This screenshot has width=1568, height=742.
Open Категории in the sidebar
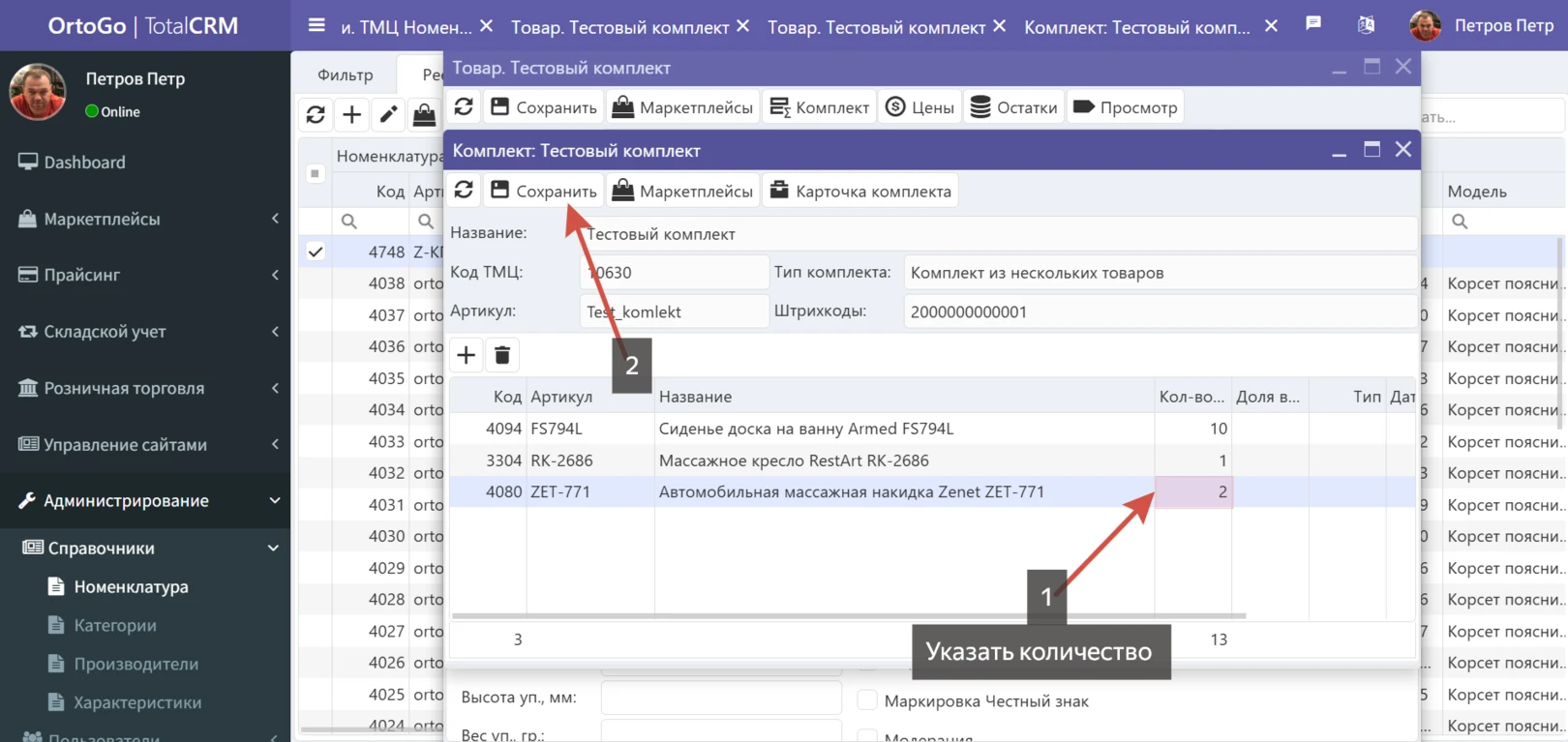click(x=115, y=626)
